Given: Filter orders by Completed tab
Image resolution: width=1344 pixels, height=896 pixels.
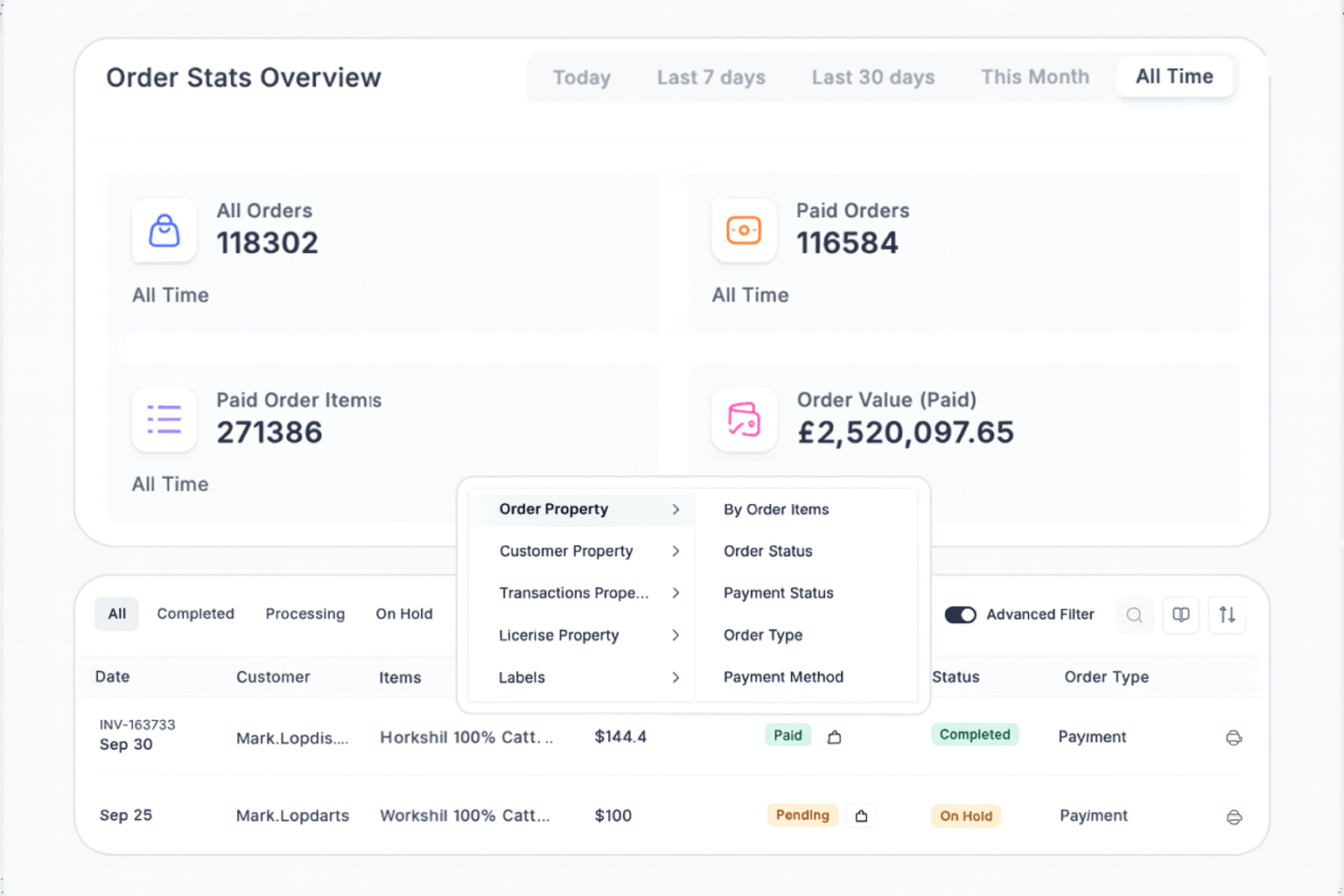Looking at the screenshot, I should pyautogui.click(x=195, y=614).
